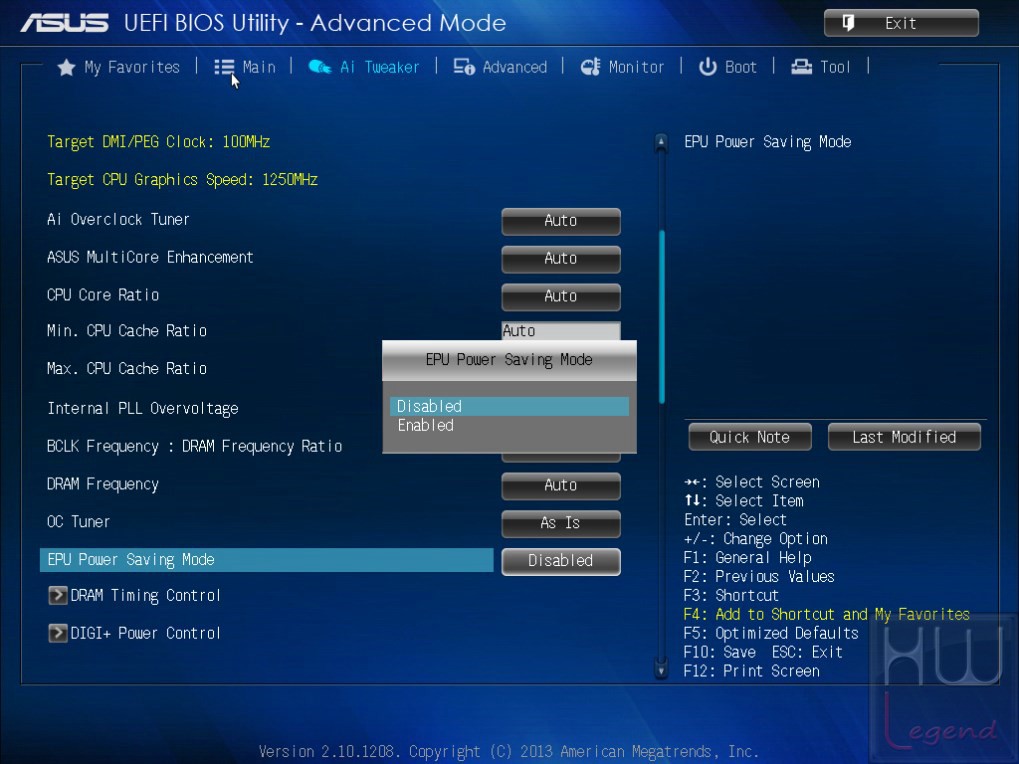Click the Advanced tab icon
The image size is (1019, 764).
tap(464, 67)
